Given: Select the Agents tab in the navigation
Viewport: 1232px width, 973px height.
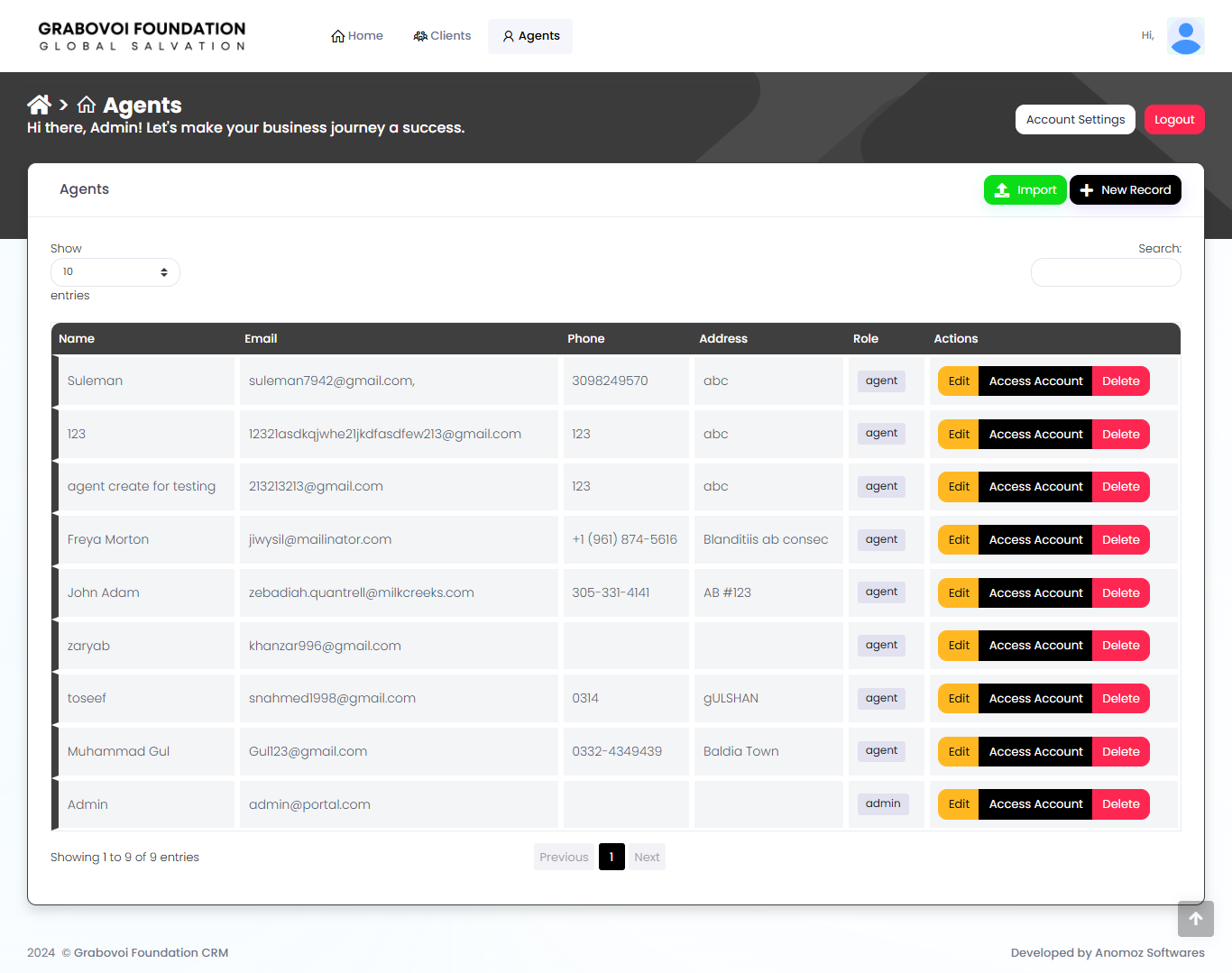Looking at the screenshot, I should (x=529, y=36).
